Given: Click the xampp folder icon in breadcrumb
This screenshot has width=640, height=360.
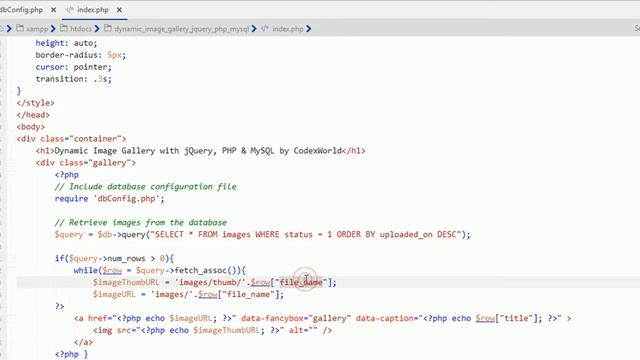Looking at the screenshot, I should click(20, 29).
